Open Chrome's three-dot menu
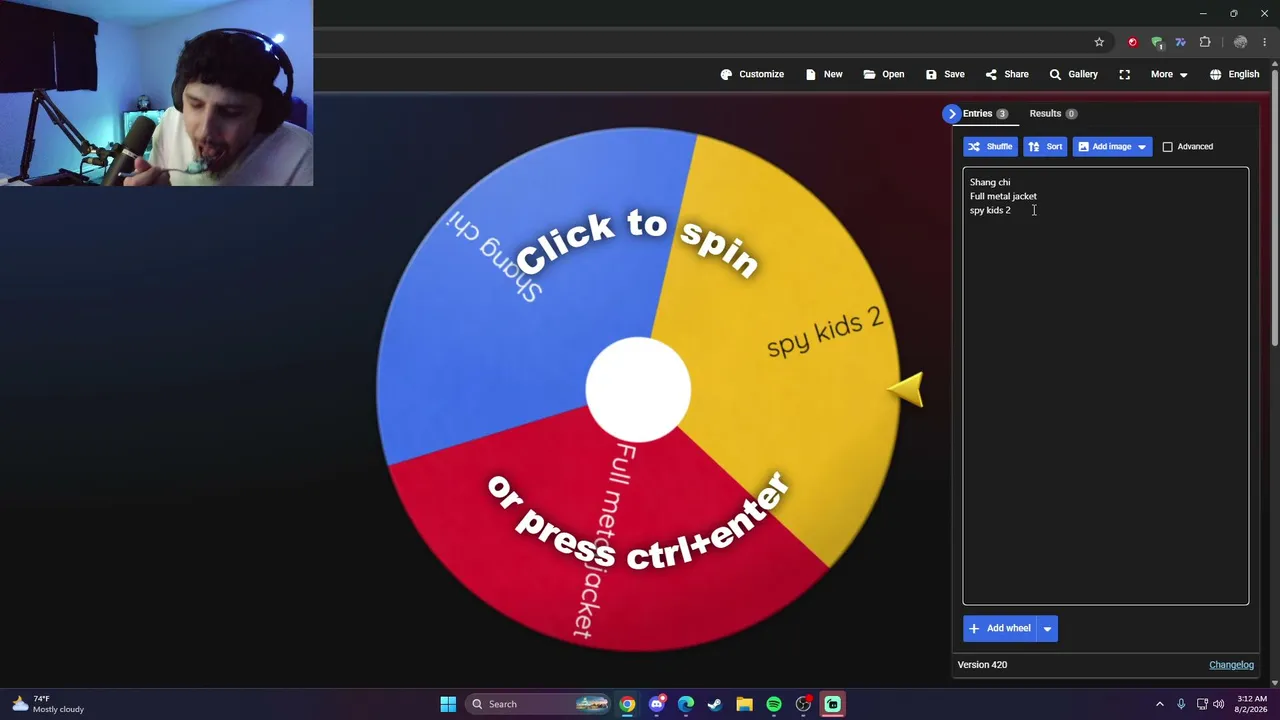Viewport: 1280px width, 720px height. pyautogui.click(x=1264, y=42)
